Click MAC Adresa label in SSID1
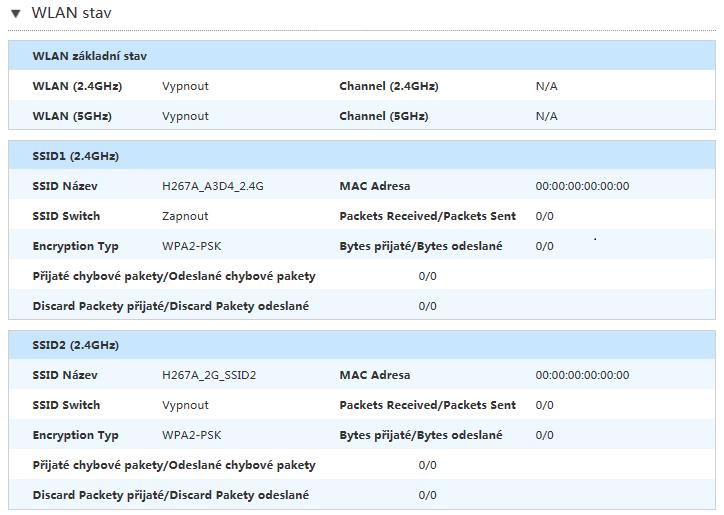 [x=375, y=186]
